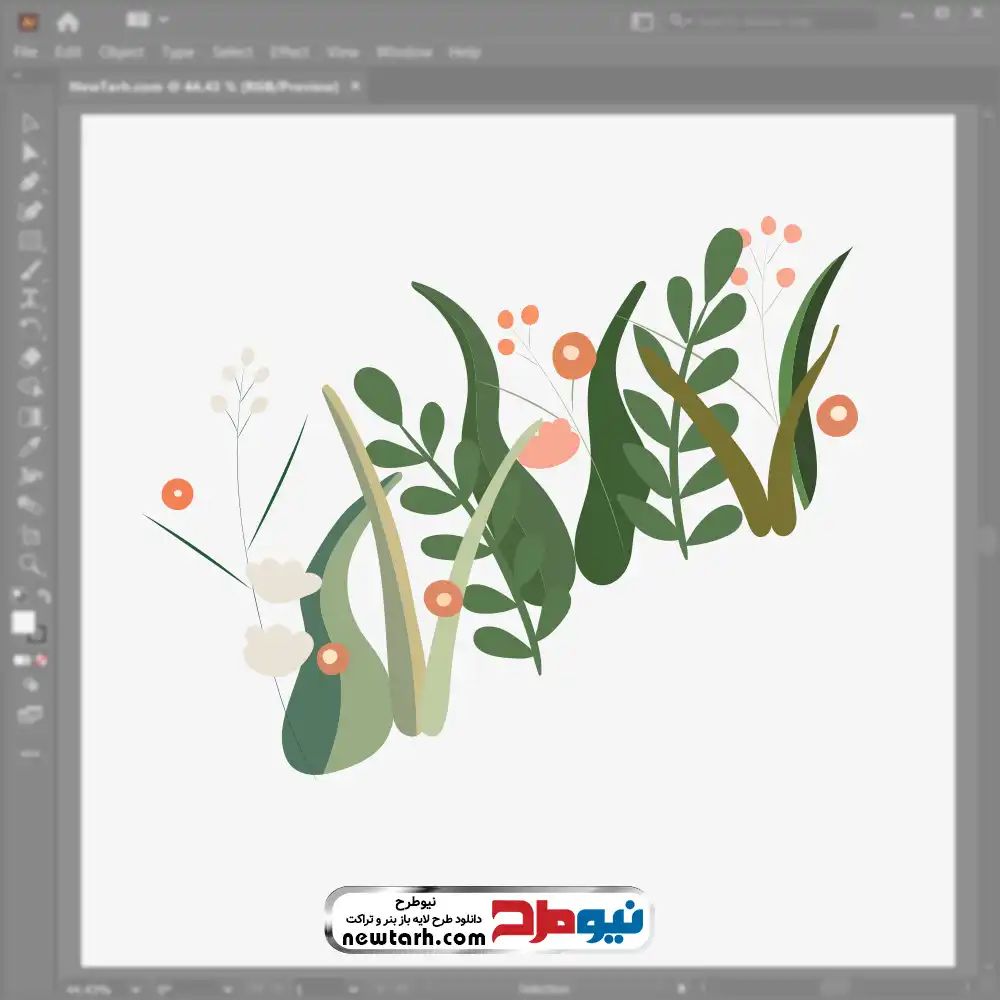The image size is (1000, 1000).
Task: Select the Zoom magnifier tool
Action: (29, 564)
